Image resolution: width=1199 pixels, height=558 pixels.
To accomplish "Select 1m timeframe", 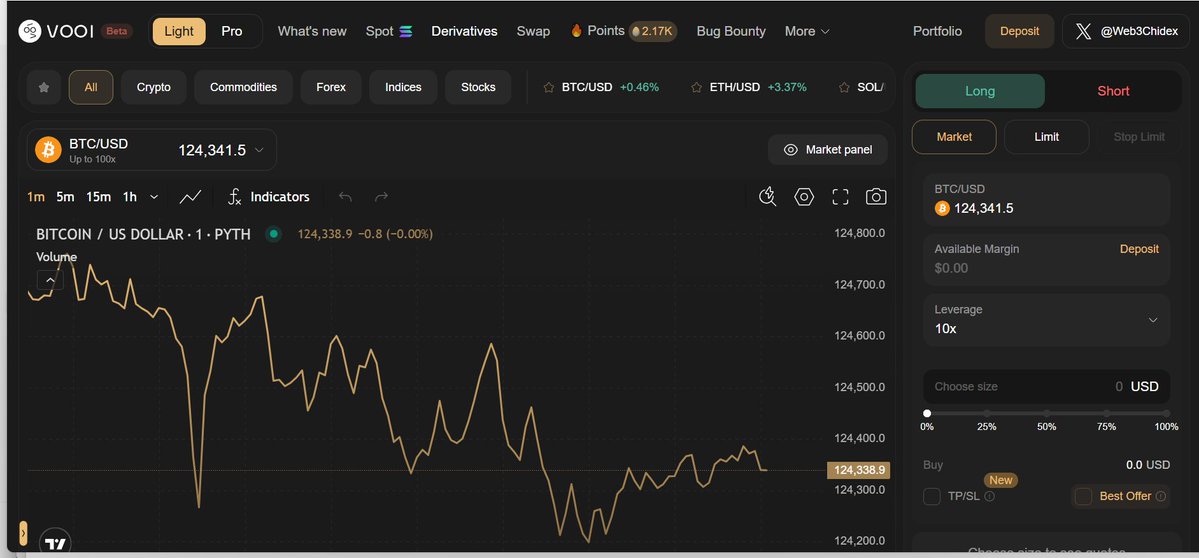I will pos(36,197).
